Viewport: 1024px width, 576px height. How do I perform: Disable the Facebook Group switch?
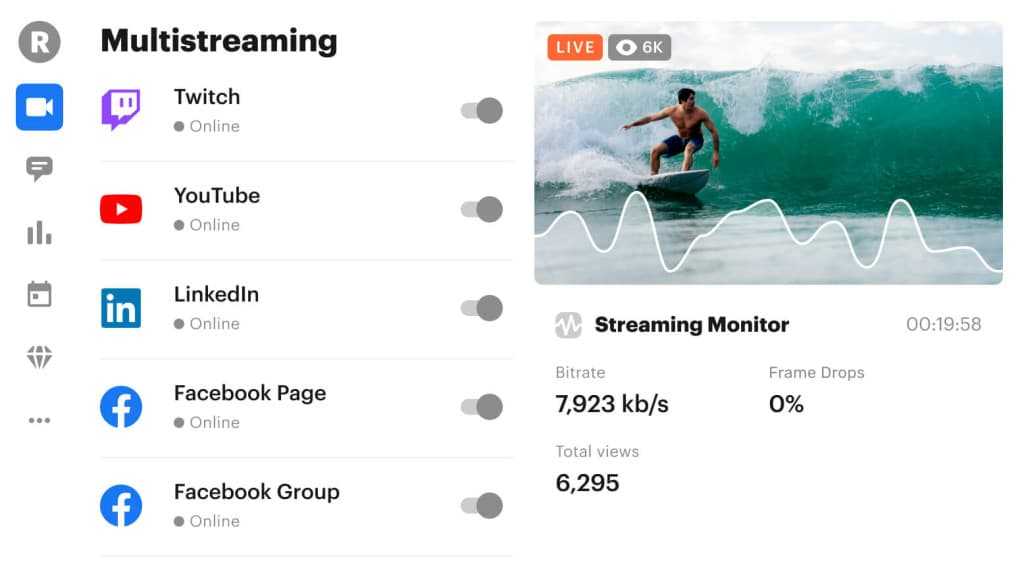482,505
